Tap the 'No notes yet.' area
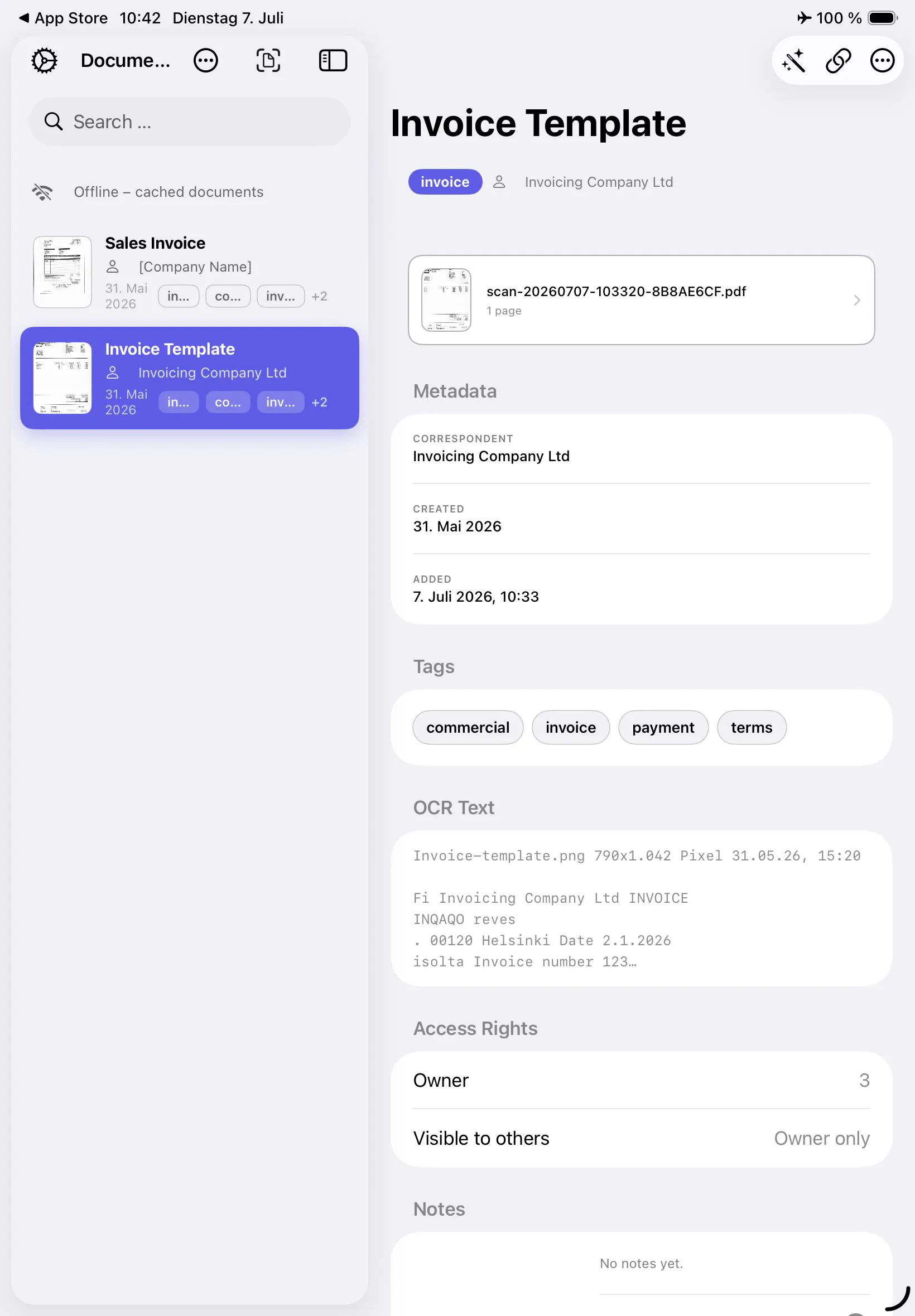Viewport: 915px width, 1316px height. pyautogui.click(x=641, y=1263)
